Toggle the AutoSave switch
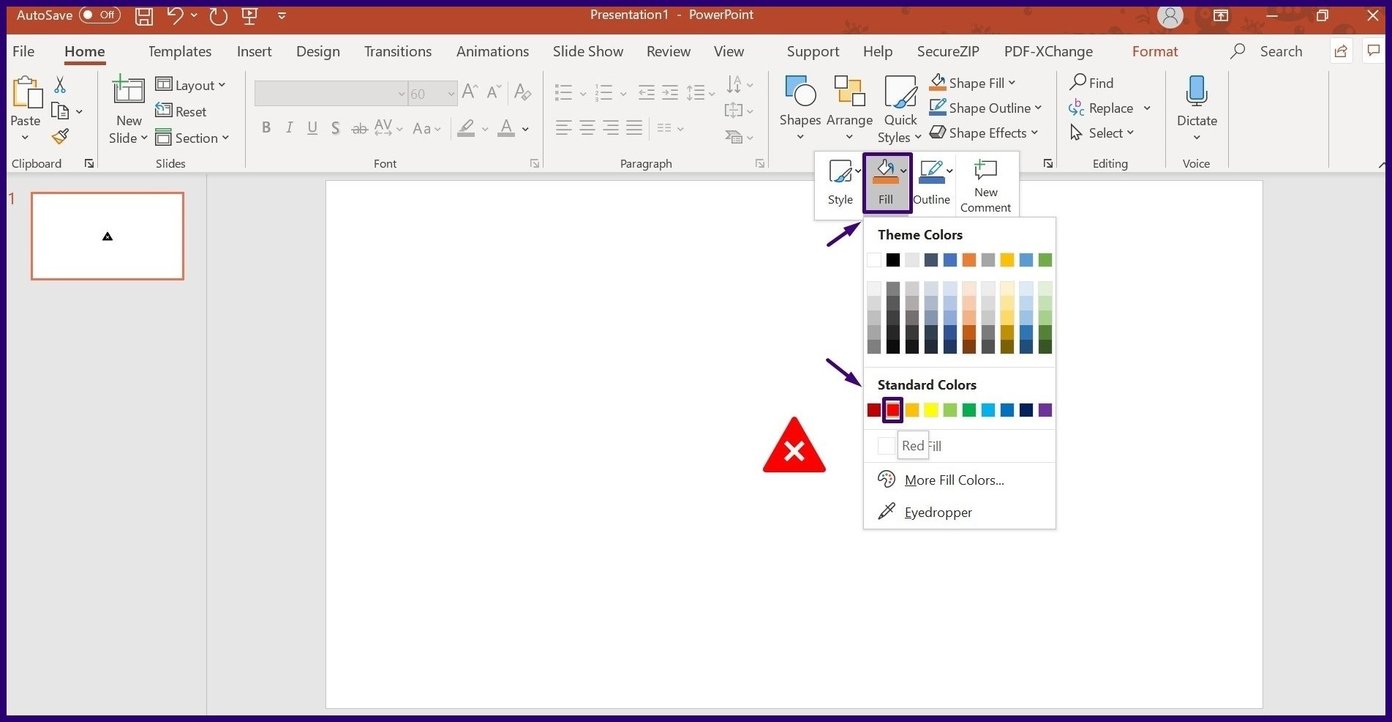The image size is (1392, 722). coord(99,15)
